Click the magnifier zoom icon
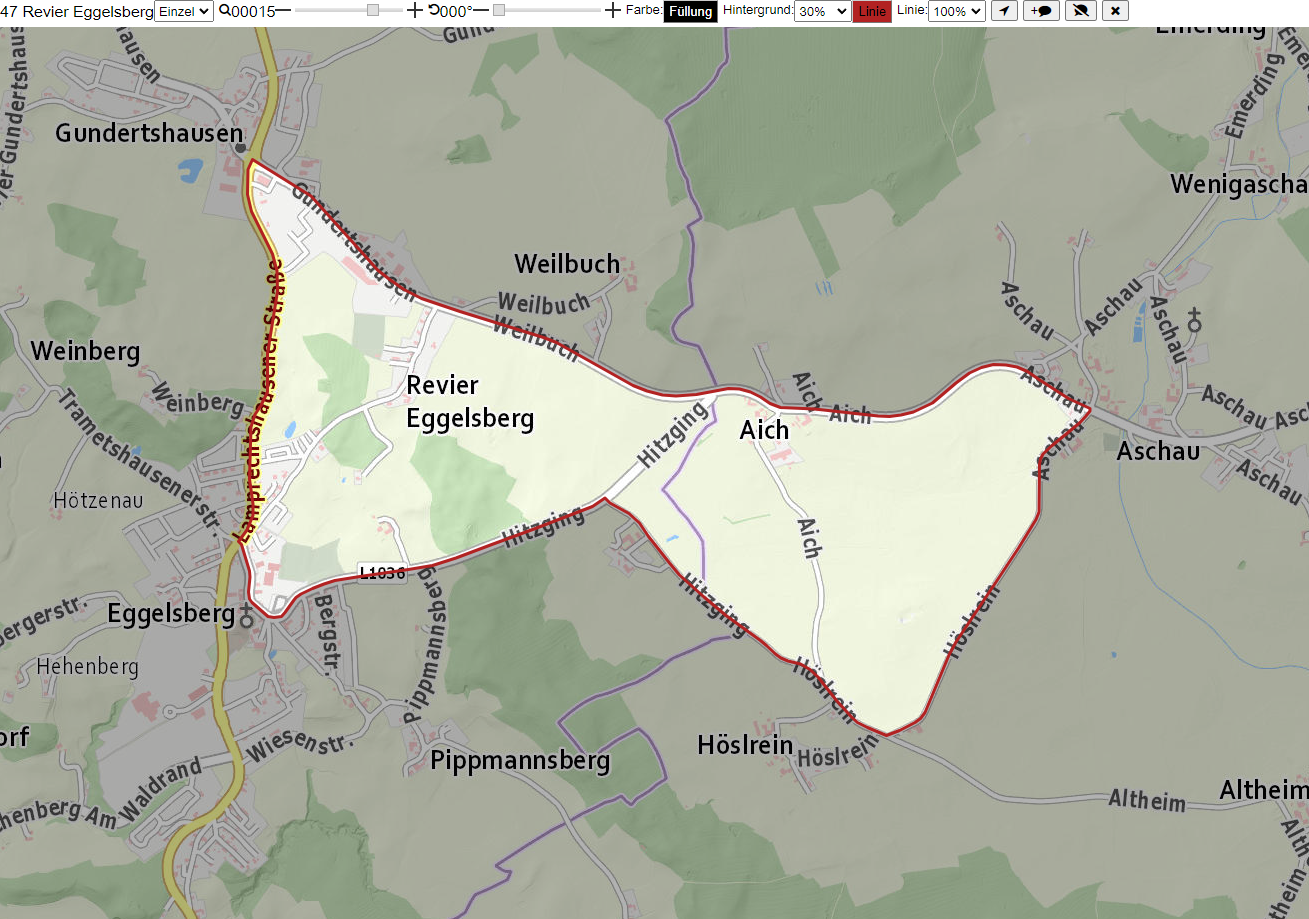Image resolution: width=1309 pixels, height=919 pixels. click(x=225, y=10)
